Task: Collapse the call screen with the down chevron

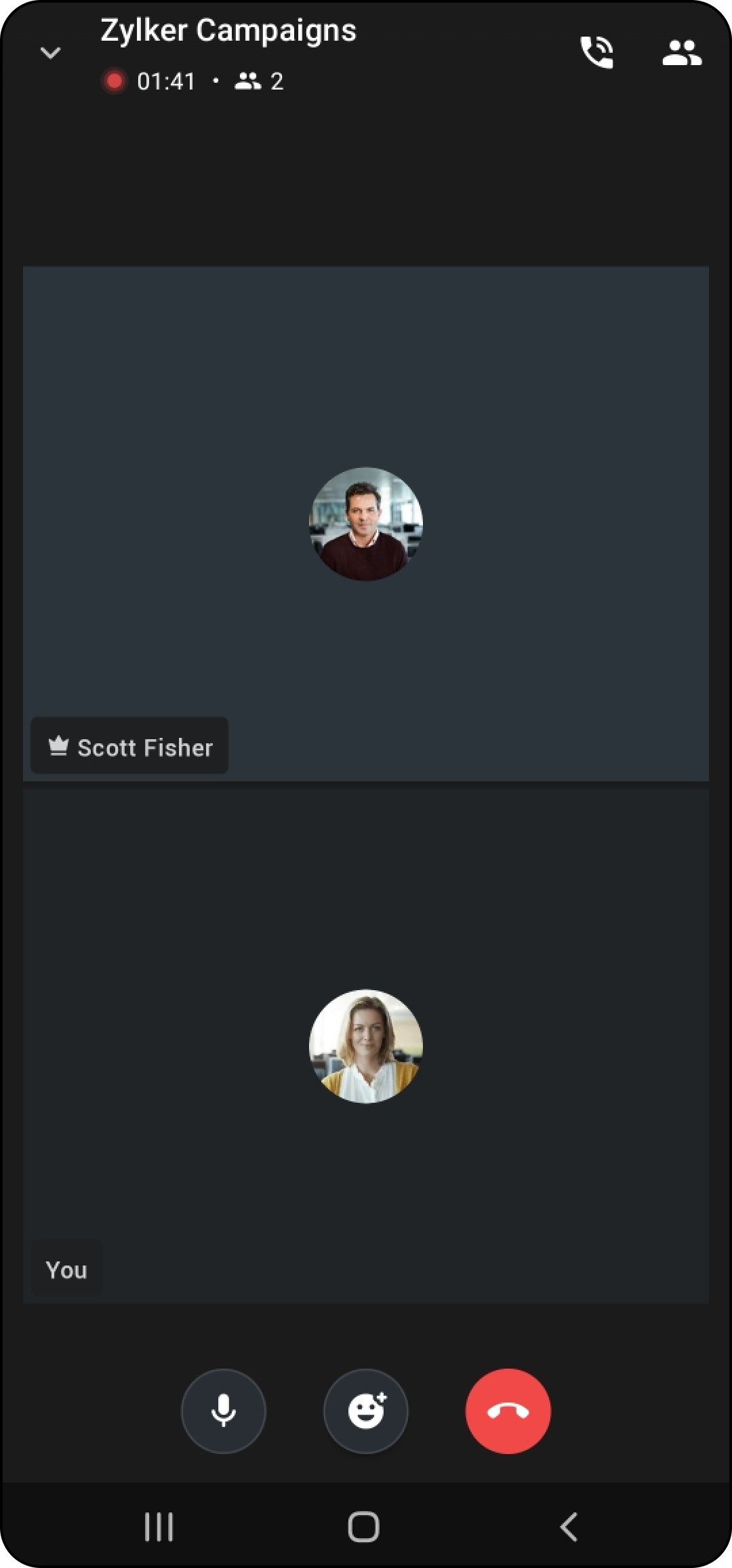Action: (x=51, y=53)
